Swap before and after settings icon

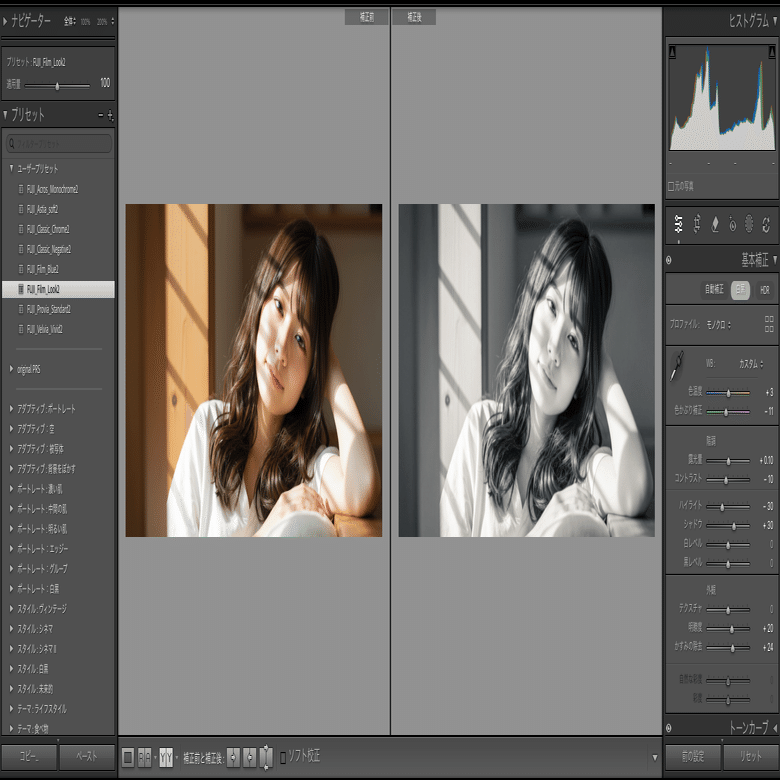click(266, 758)
